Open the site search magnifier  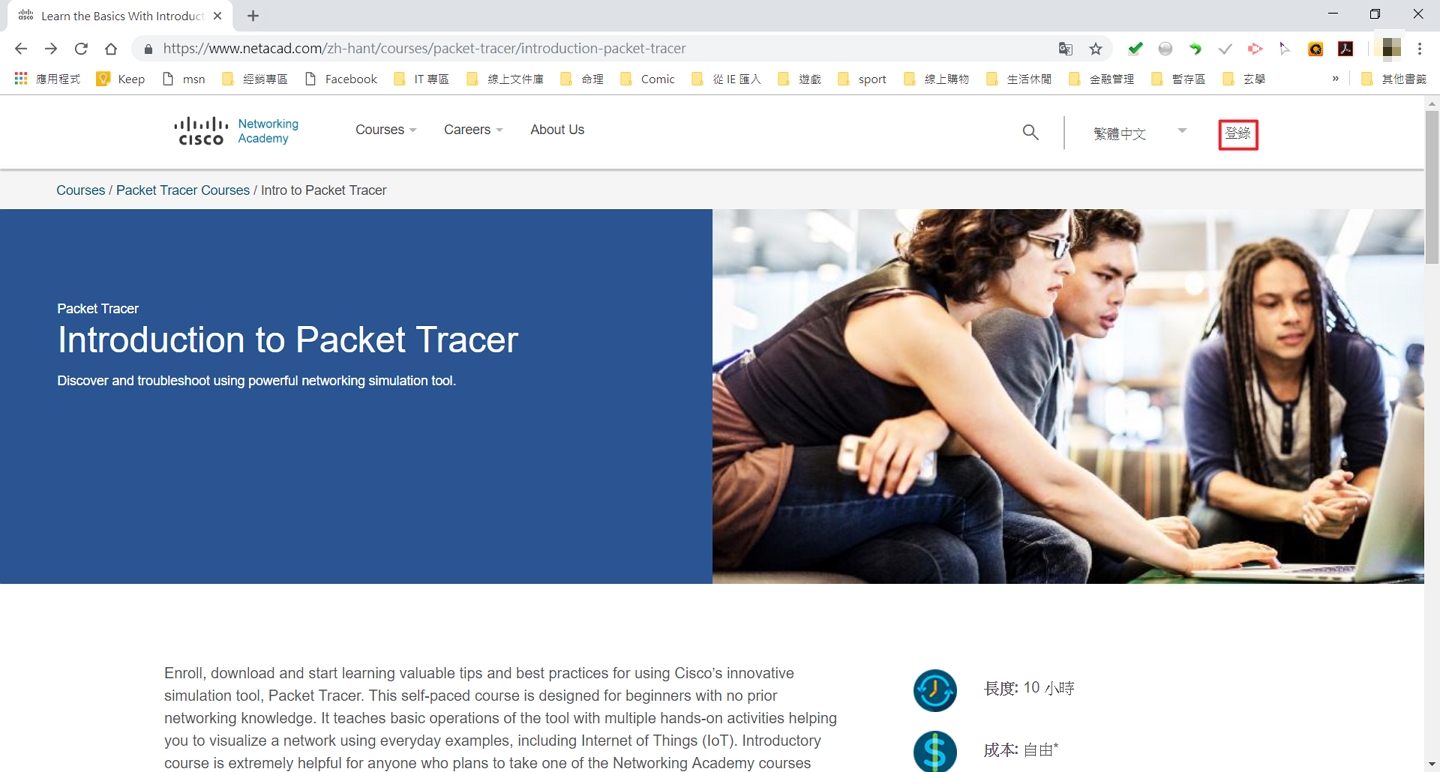point(1030,132)
